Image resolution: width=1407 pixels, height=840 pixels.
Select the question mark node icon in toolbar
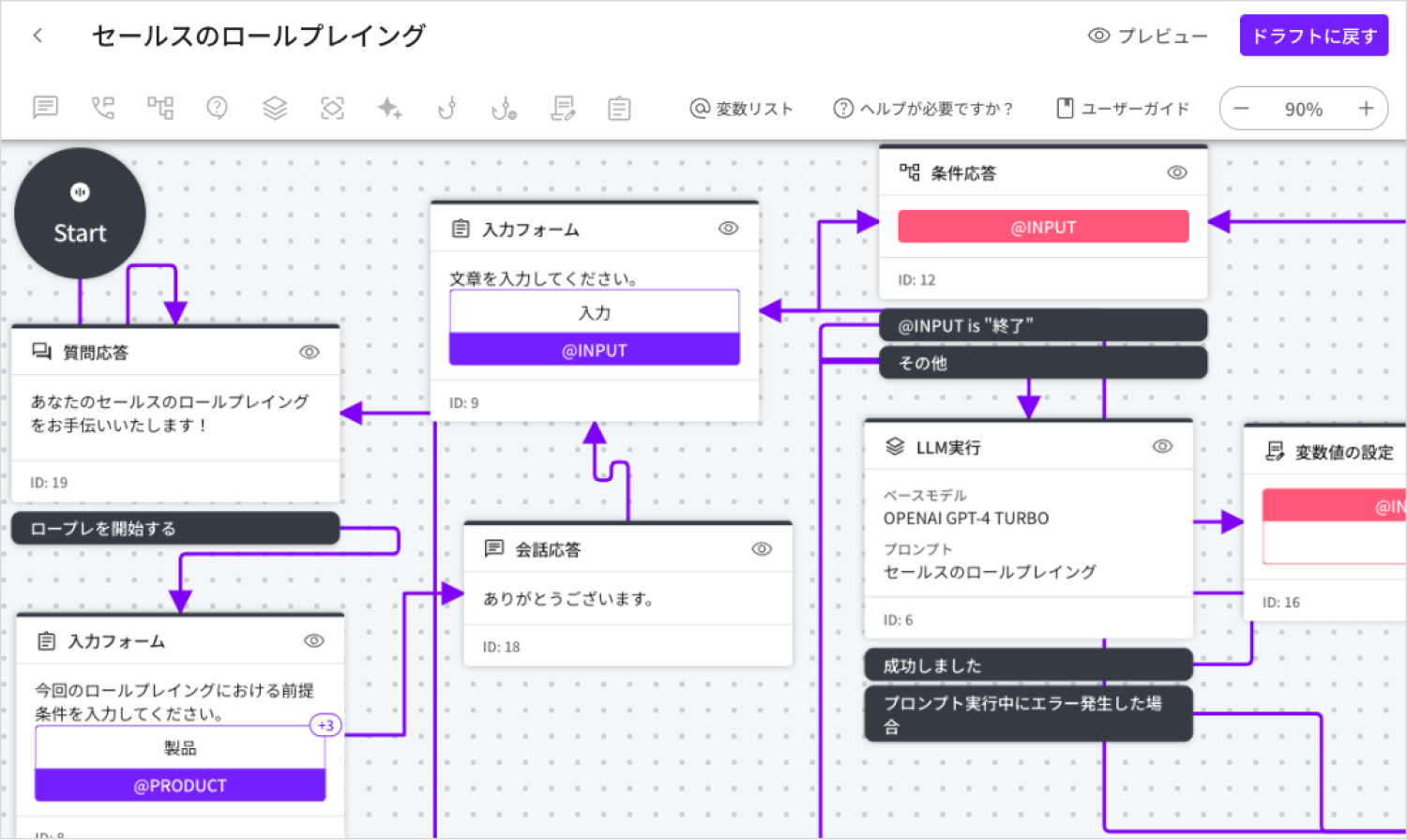(217, 108)
